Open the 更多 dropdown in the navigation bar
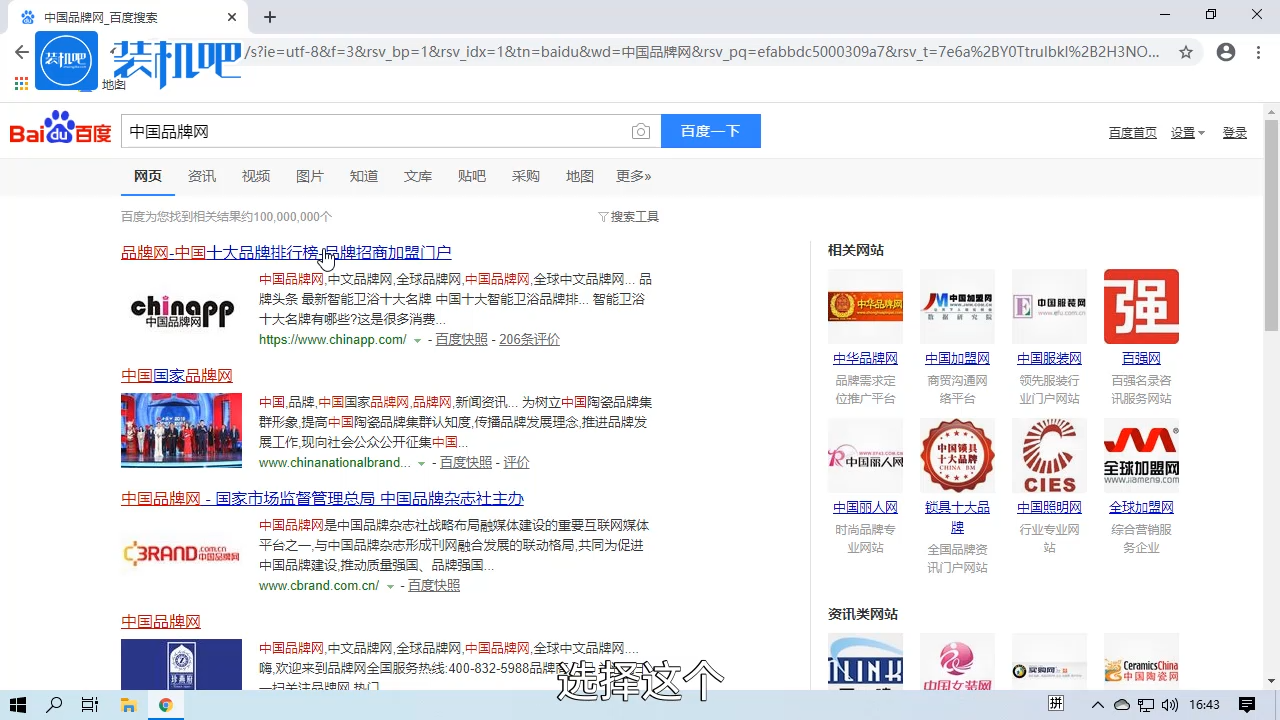The height and width of the screenshot is (720, 1280). tap(633, 176)
